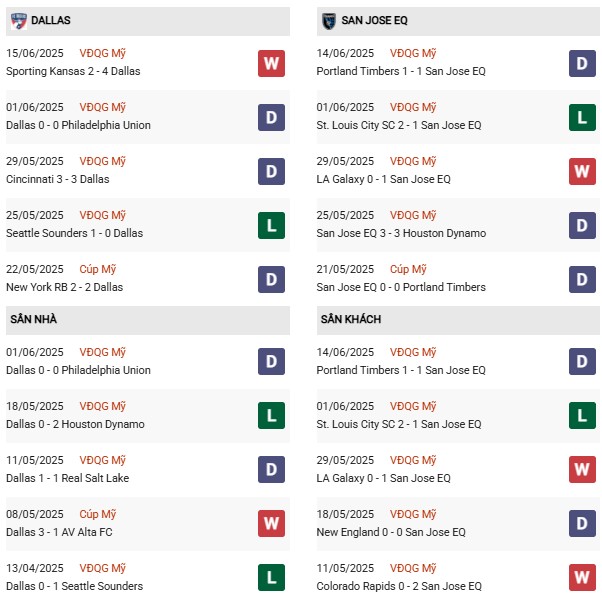602x599 pixels.
Task: Open the Dallas 1 - 1 Real Salt Lake match
Action: tap(68, 478)
